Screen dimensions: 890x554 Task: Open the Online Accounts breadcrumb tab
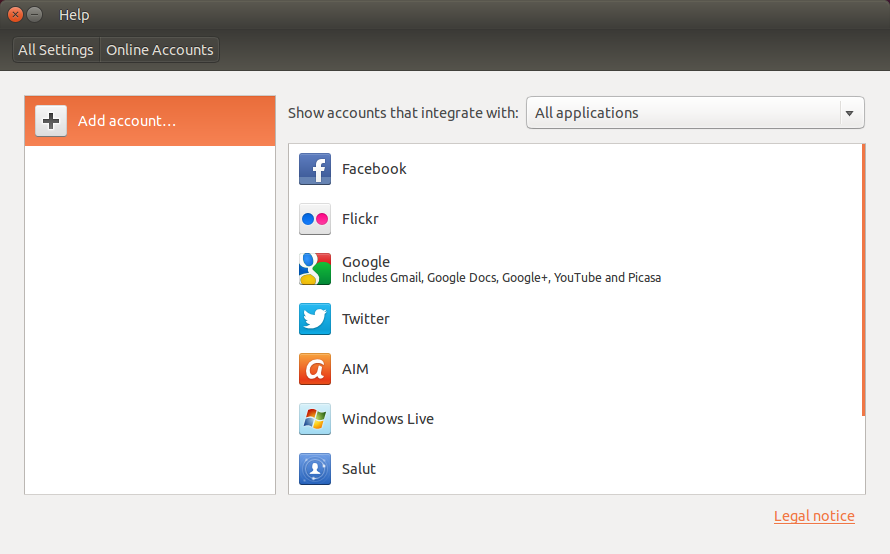point(159,50)
